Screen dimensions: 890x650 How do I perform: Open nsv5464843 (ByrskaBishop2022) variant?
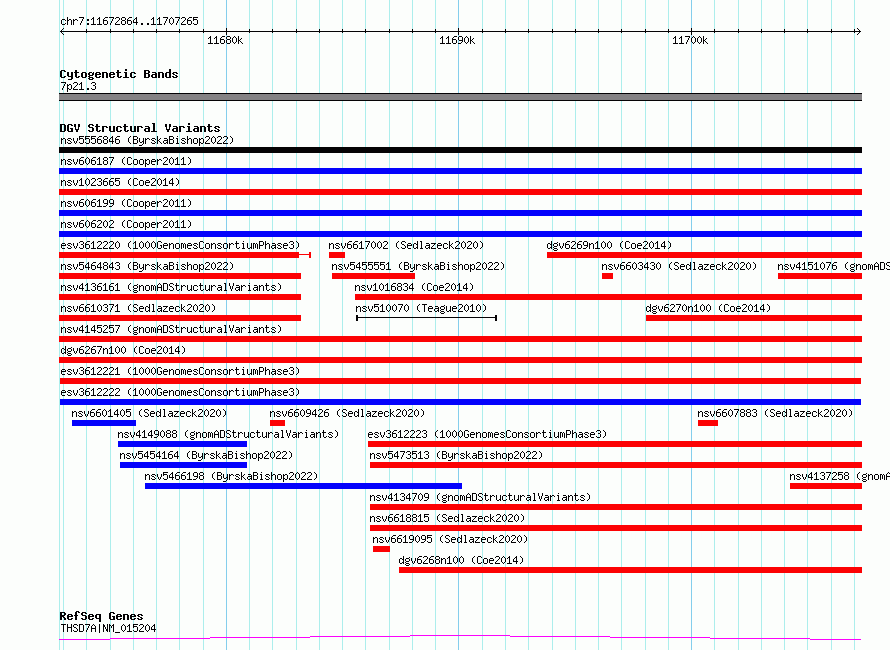click(x=147, y=266)
